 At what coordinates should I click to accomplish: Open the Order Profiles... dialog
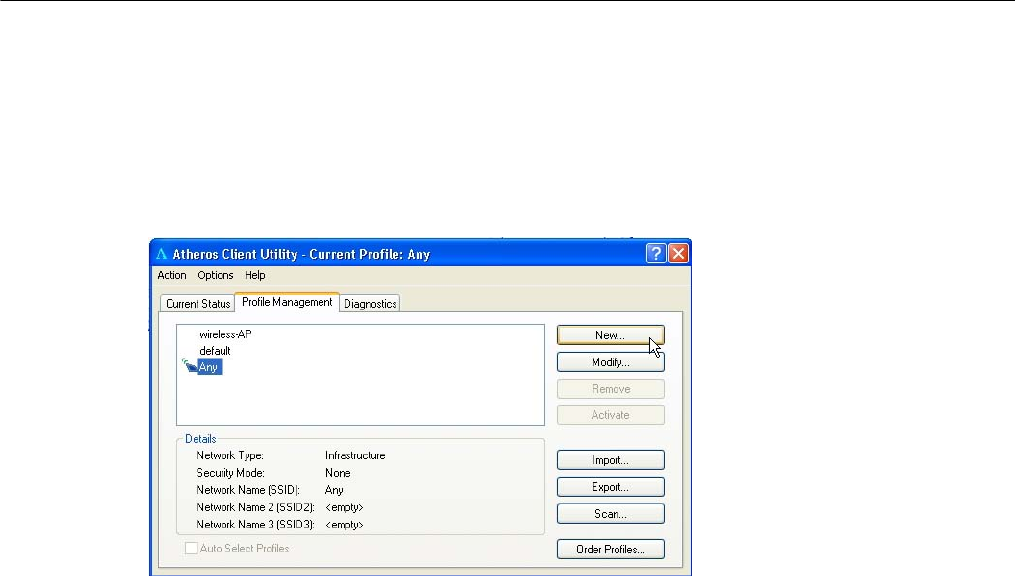click(x=610, y=549)
